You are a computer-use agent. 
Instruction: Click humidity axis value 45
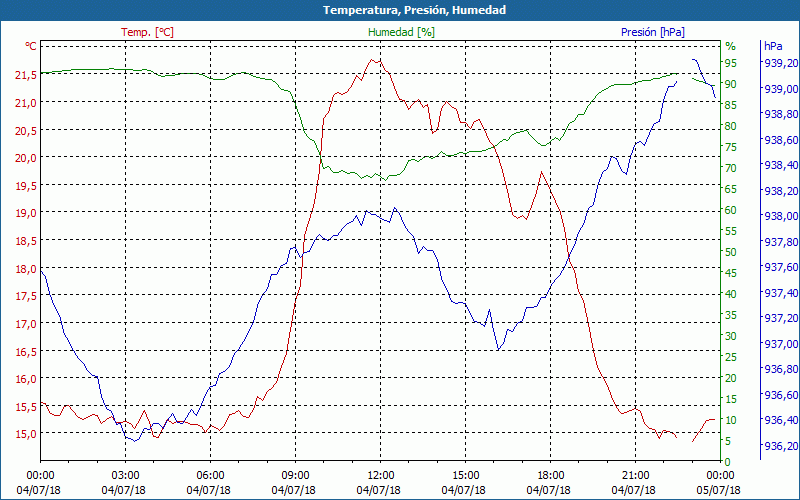tap(731, 273)
